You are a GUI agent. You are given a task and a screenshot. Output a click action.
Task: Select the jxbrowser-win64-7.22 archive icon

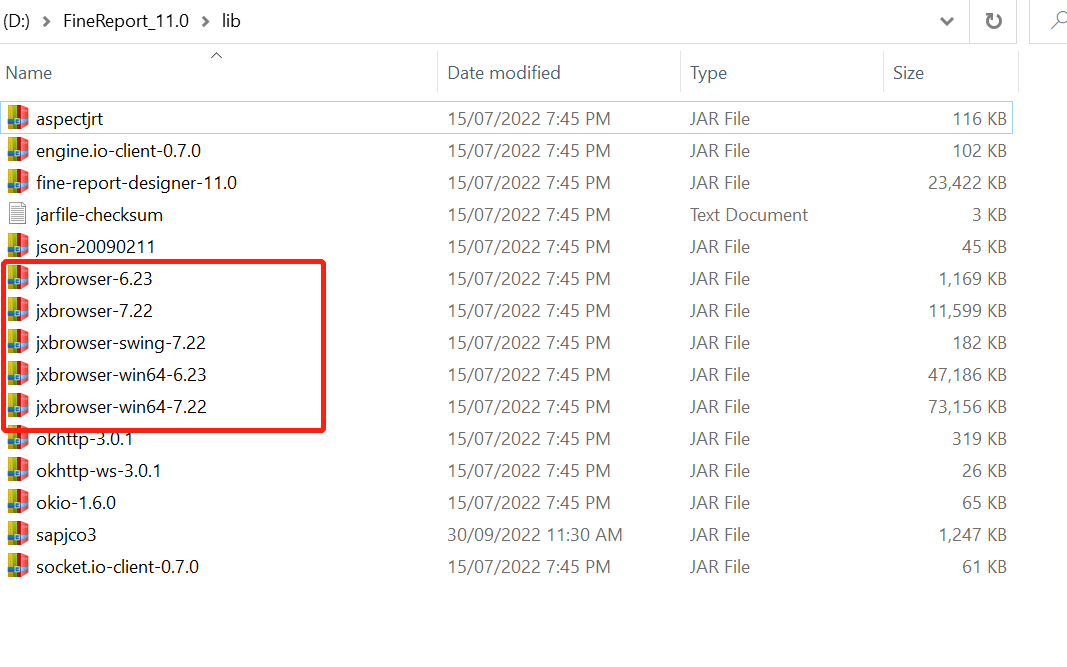18,406
